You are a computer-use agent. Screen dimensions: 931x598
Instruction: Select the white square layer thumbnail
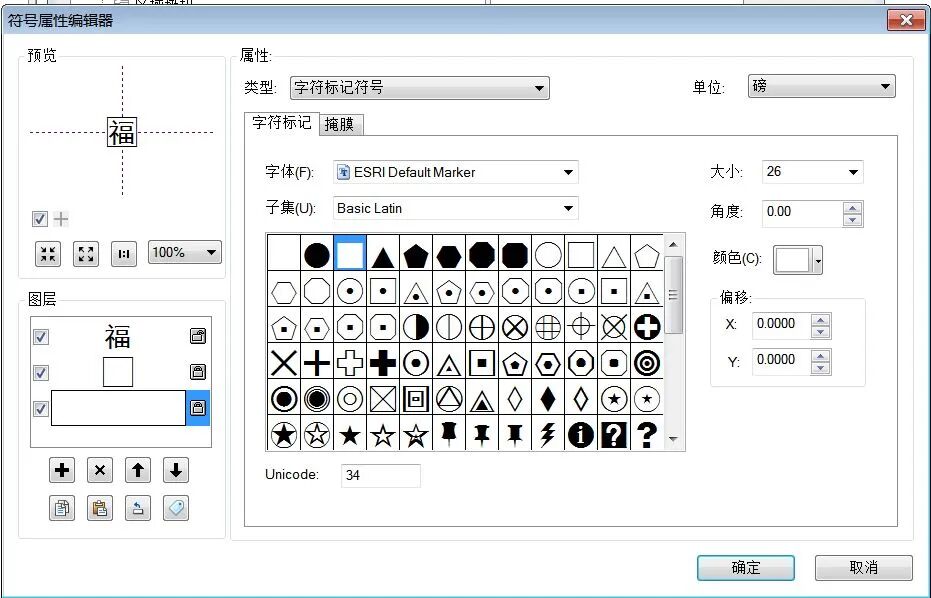click(x=118, y=372)
